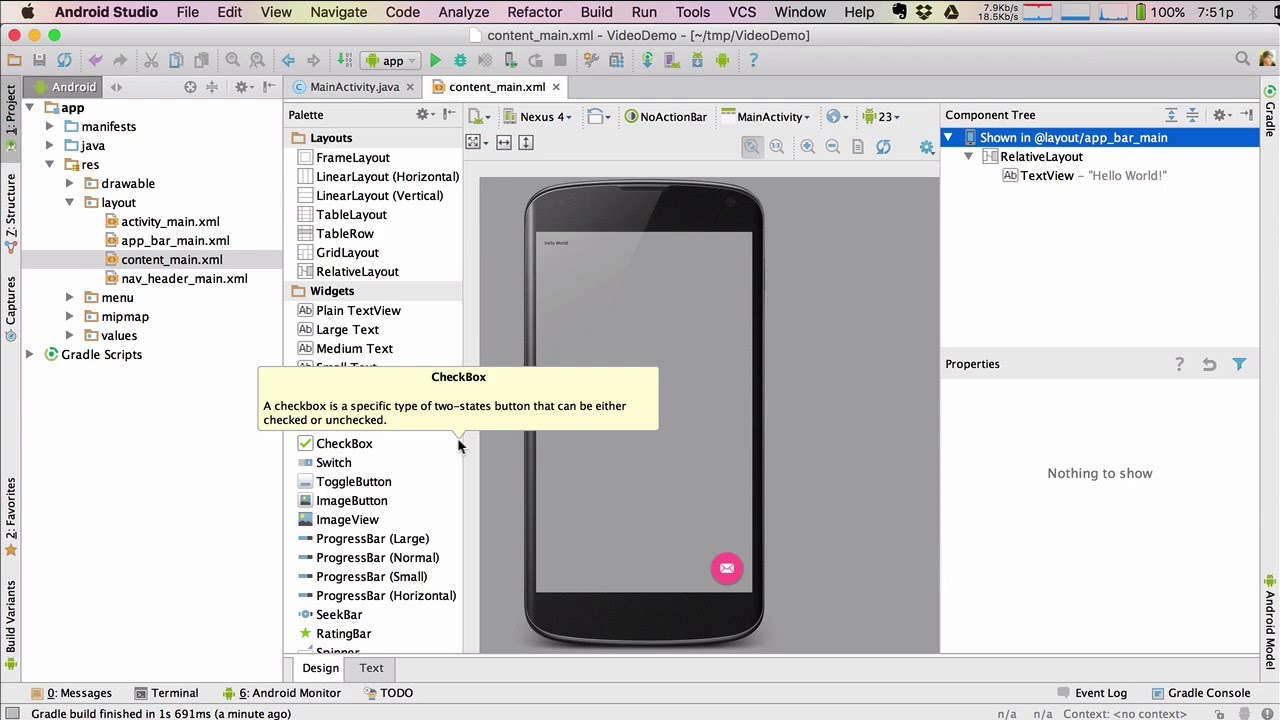
Task: Collapse the RelativeLayout node in Component Tree
Action: point(968,157)
